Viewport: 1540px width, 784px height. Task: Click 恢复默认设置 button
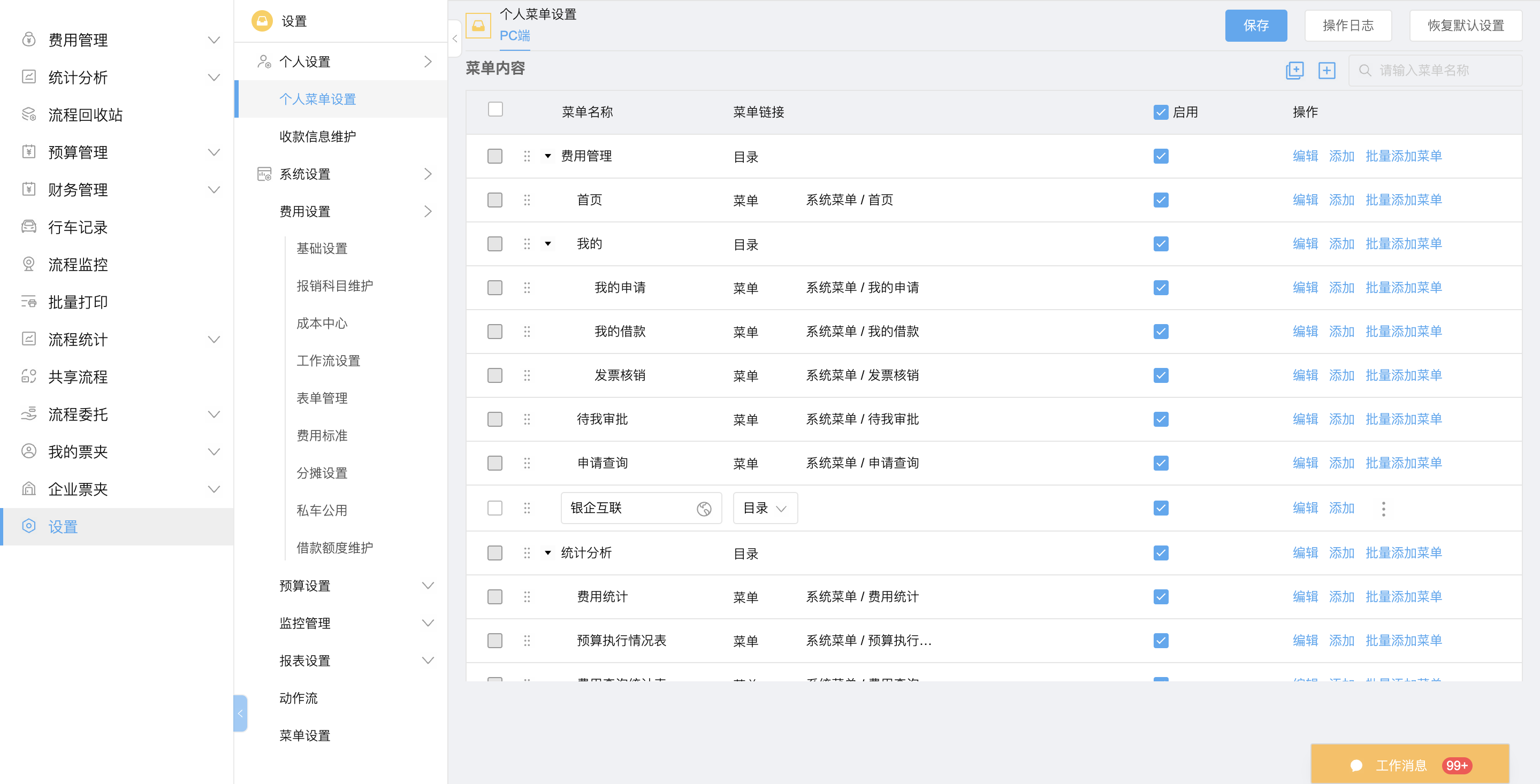point(1465,25)
